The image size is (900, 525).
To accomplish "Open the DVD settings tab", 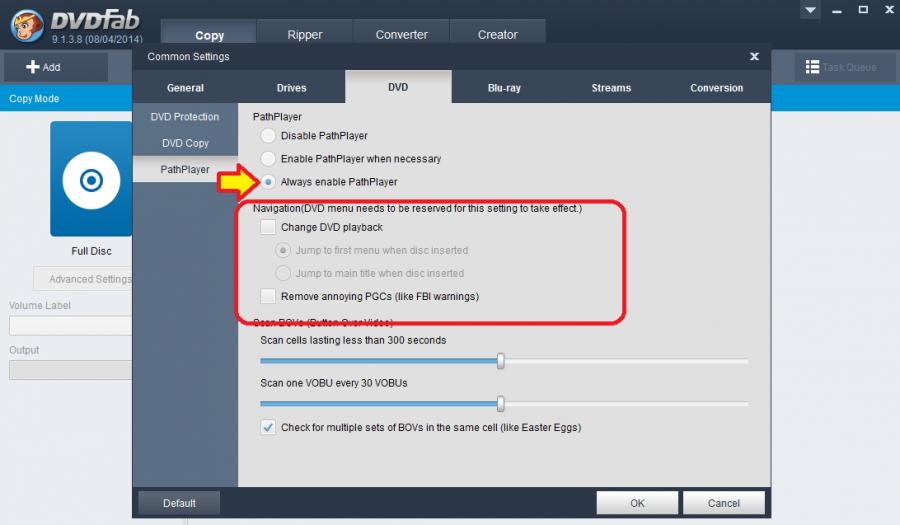I will pos(398,87).
